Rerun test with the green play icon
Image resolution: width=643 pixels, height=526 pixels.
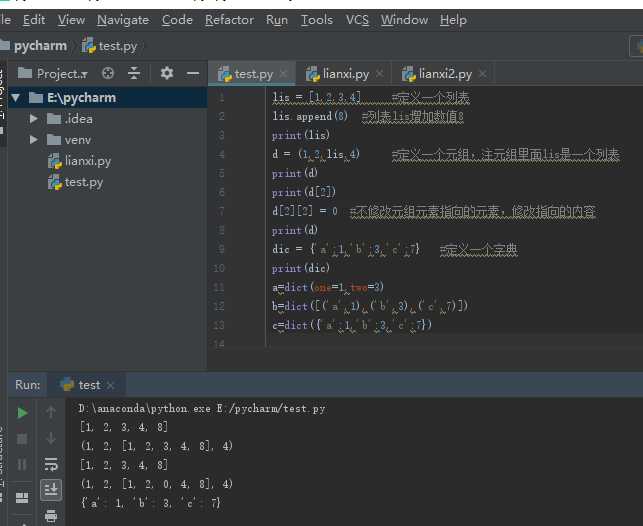coord(22,412)
